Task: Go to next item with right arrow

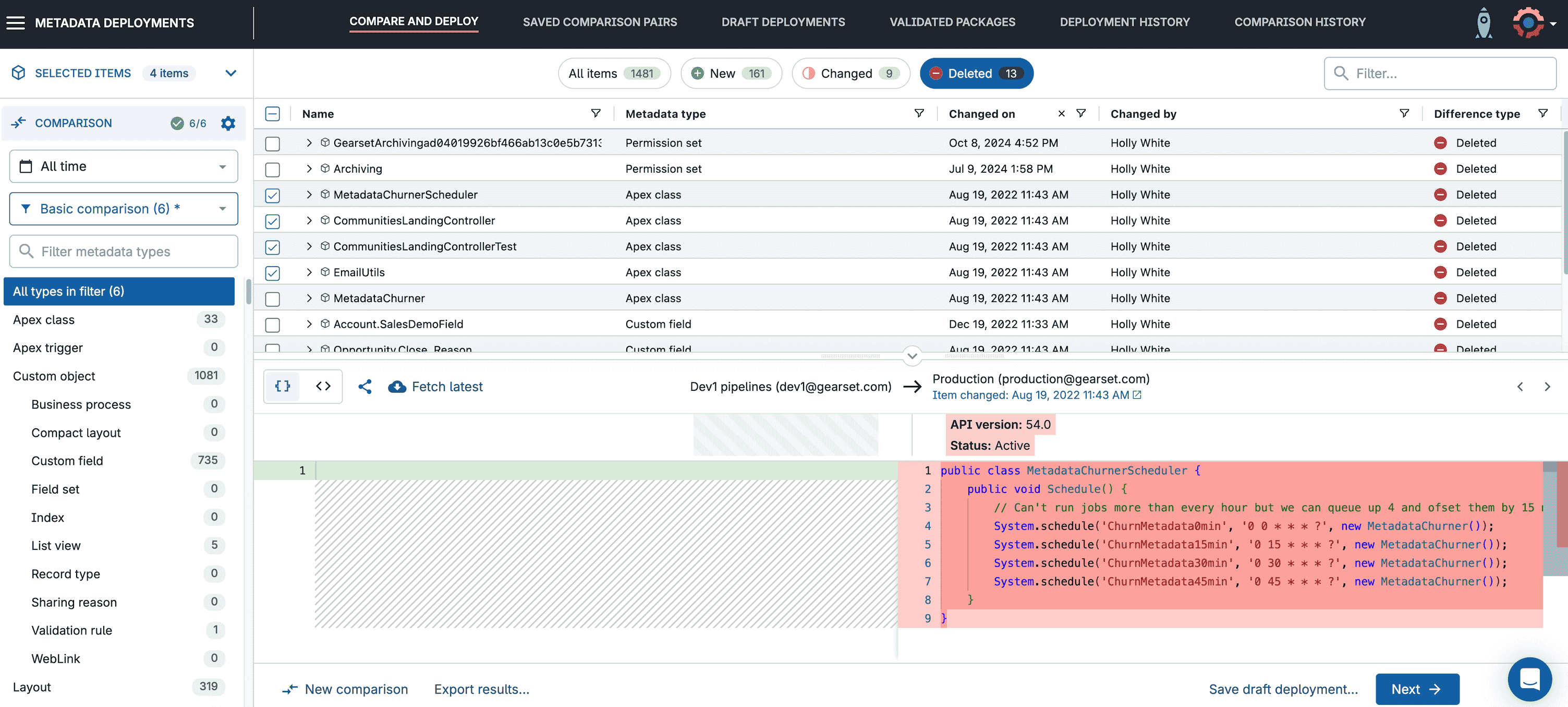Action: 1547,386
